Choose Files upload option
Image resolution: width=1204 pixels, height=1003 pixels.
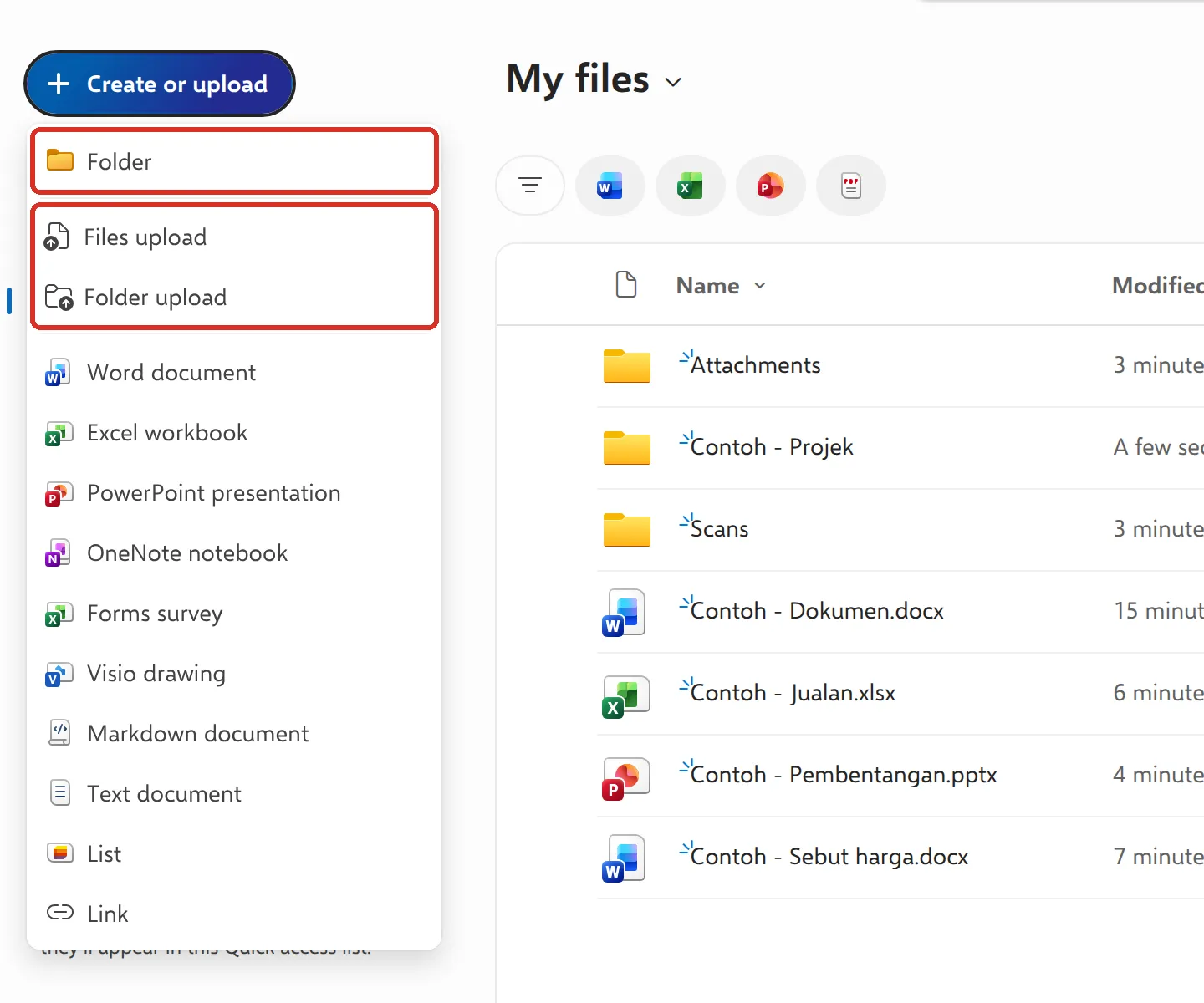[234, 237]
